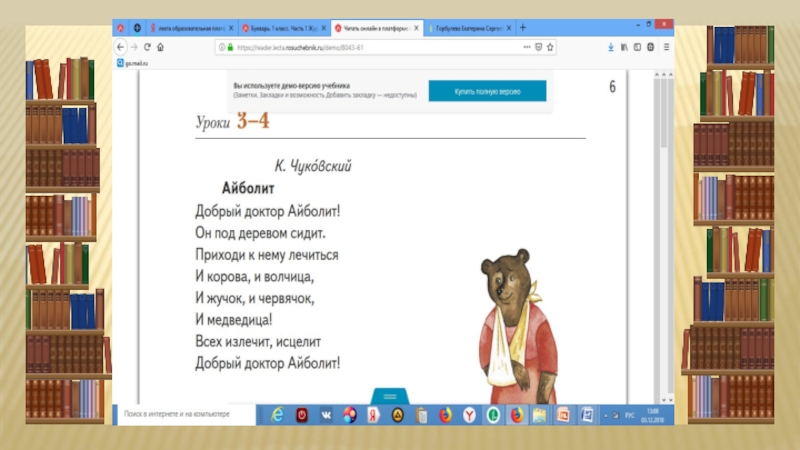Click the green padlock security icon
The width and height of the screenshot is (800, 450).
pyautogui.click(x=231, y=47)
